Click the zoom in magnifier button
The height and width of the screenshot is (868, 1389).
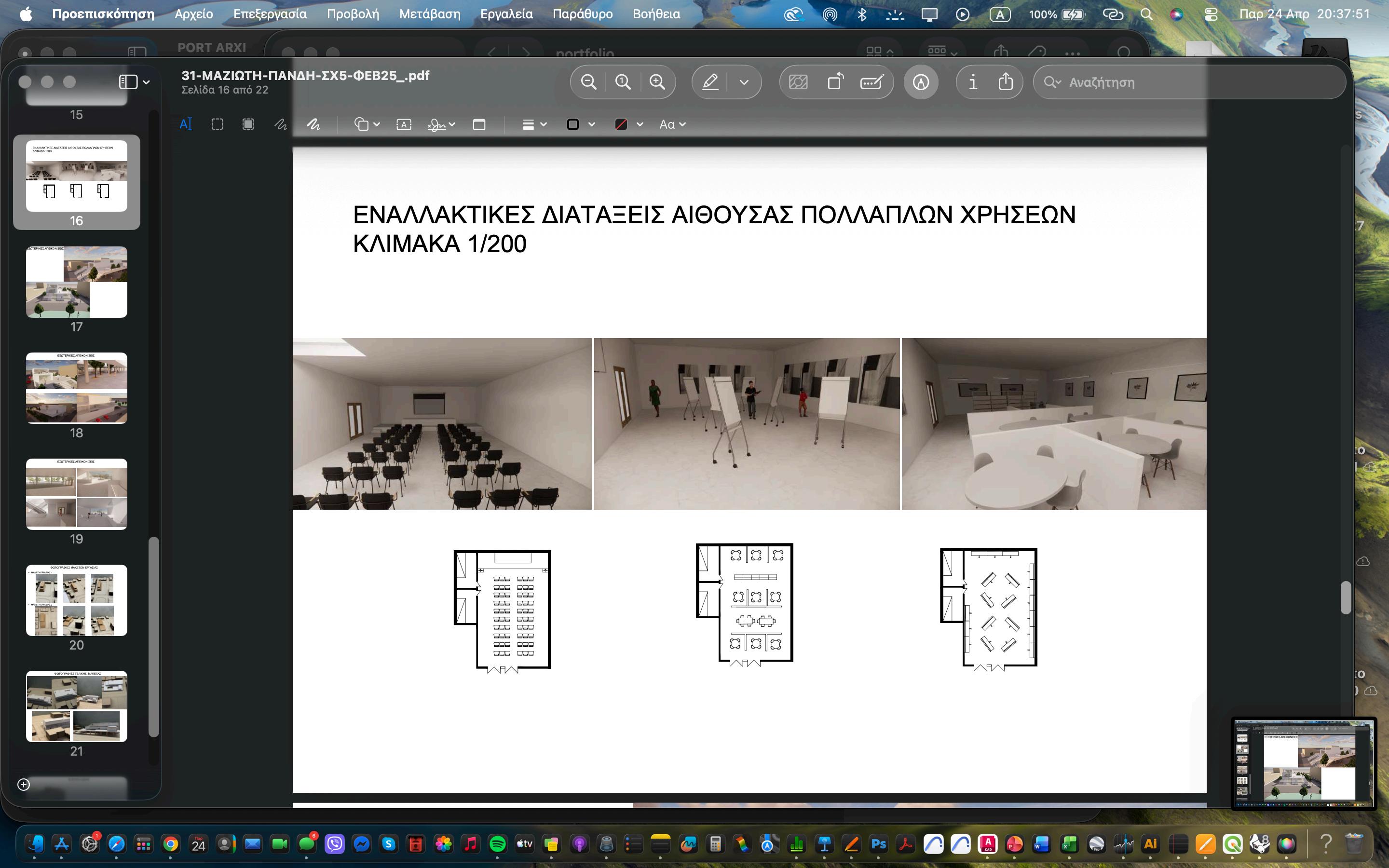tap(657, 82)
